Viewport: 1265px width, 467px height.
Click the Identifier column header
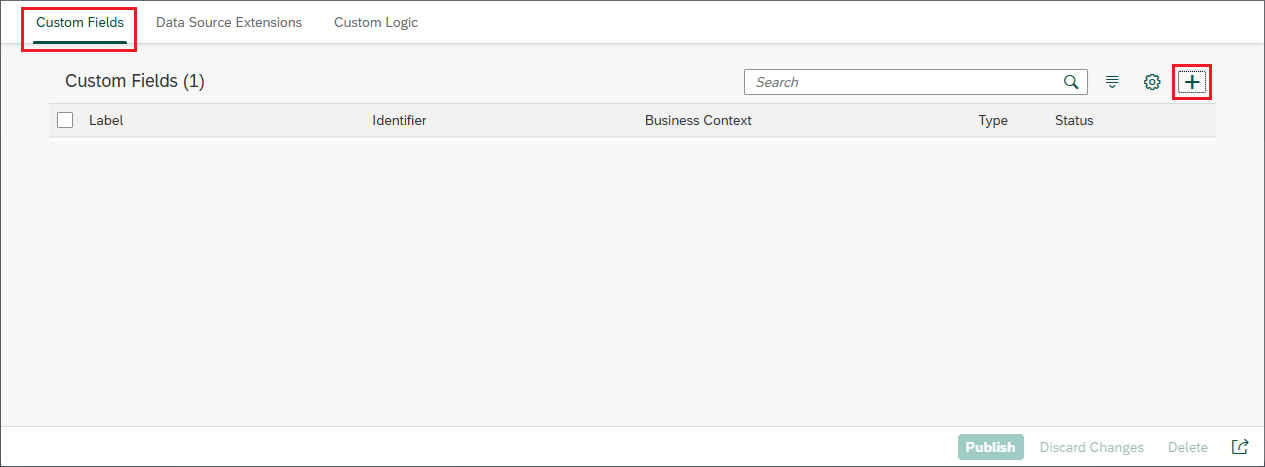click(399, 120)
